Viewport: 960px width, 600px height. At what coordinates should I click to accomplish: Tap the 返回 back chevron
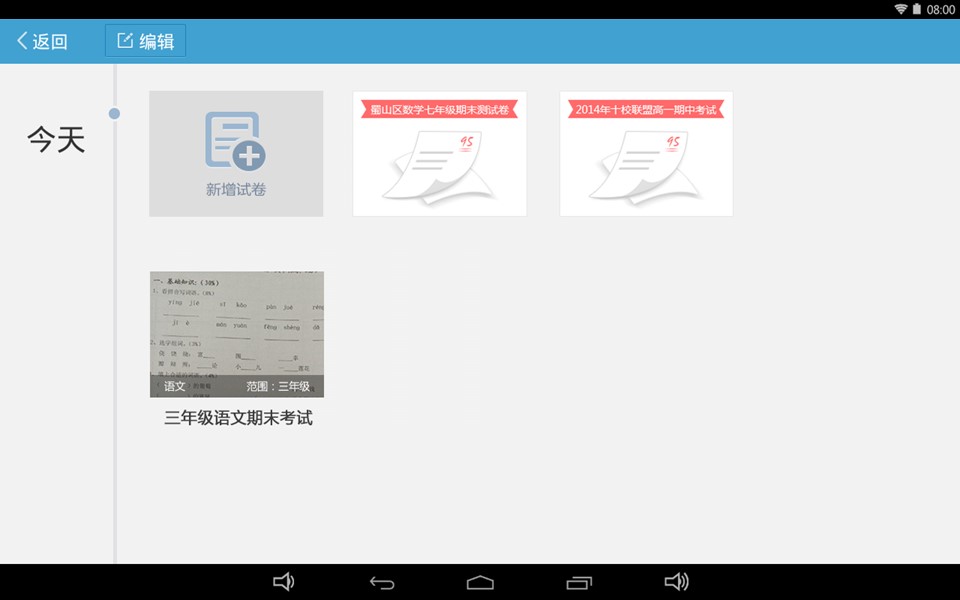pyautogui.click(x=22, y=41)
